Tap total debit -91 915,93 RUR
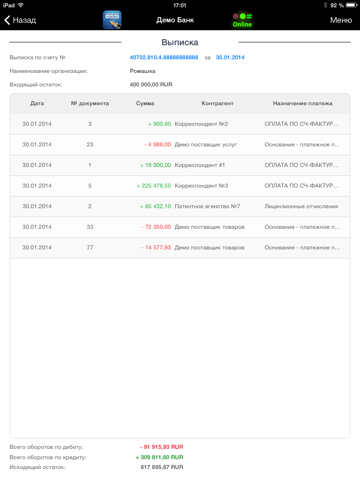Viewport: 360px width, 480px height. 162,447
